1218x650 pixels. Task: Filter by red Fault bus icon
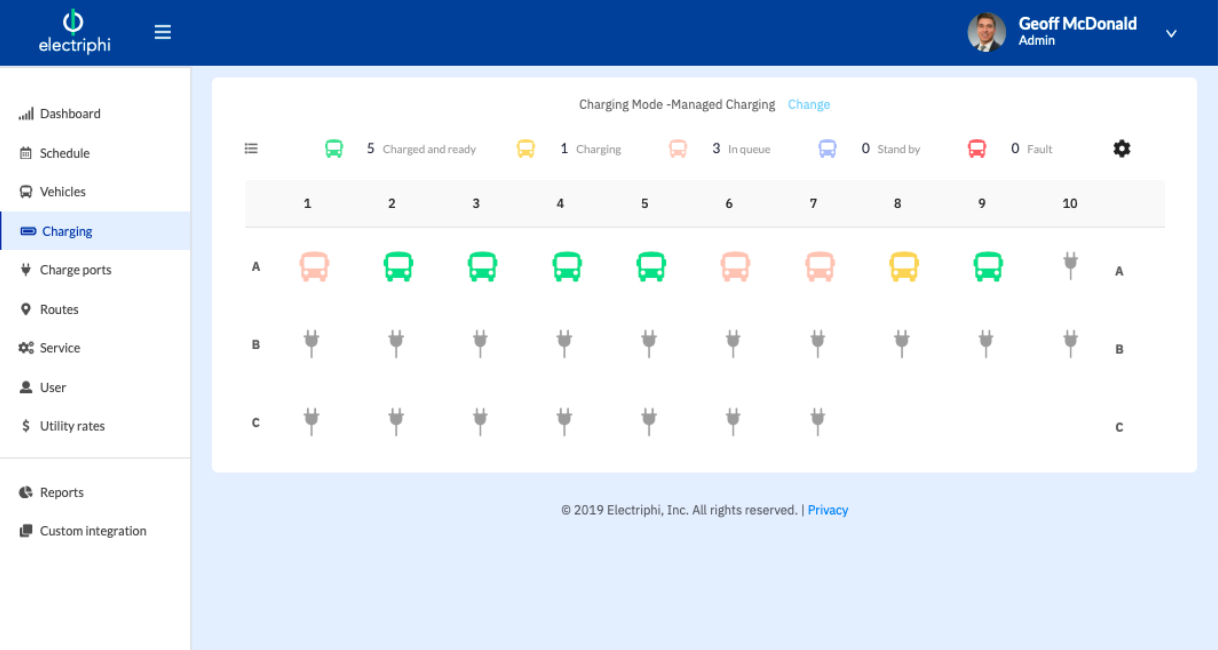pyautogui.click(x=977, y=148)
